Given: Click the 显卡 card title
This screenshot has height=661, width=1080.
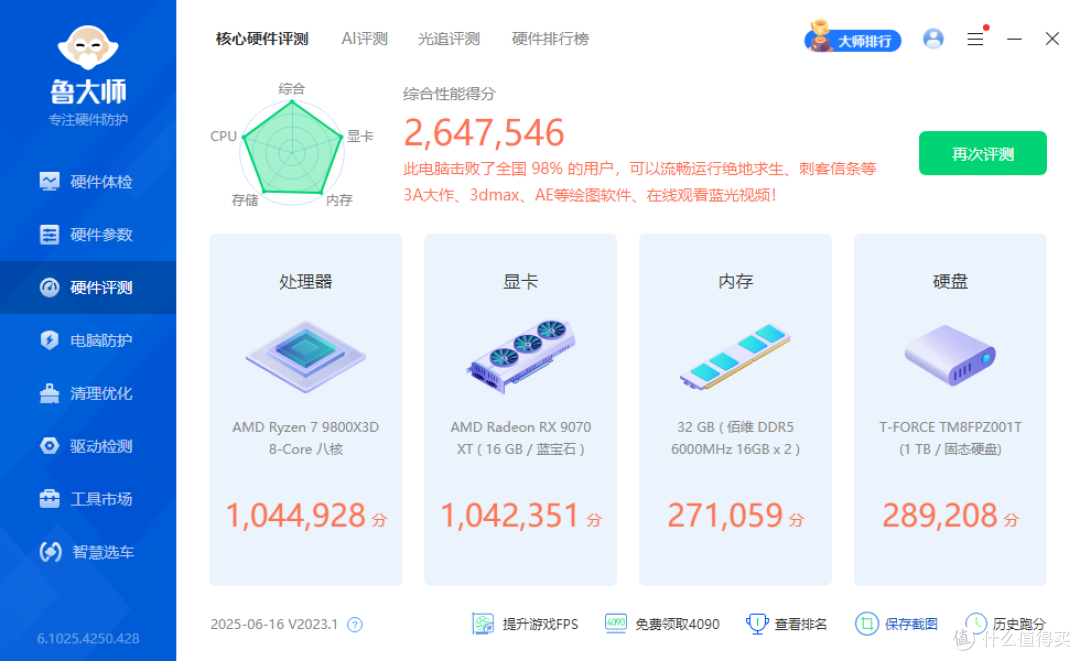Looking at the screenshot, I should (x=521, y=282).
